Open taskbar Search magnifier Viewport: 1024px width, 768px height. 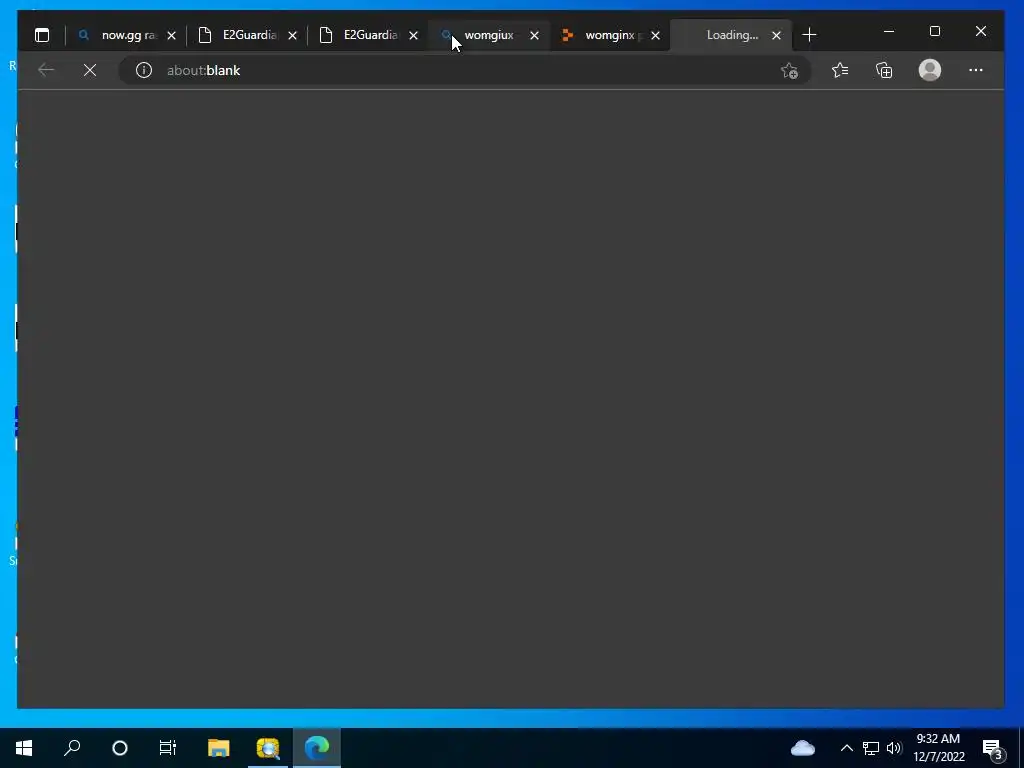(72, 748)
